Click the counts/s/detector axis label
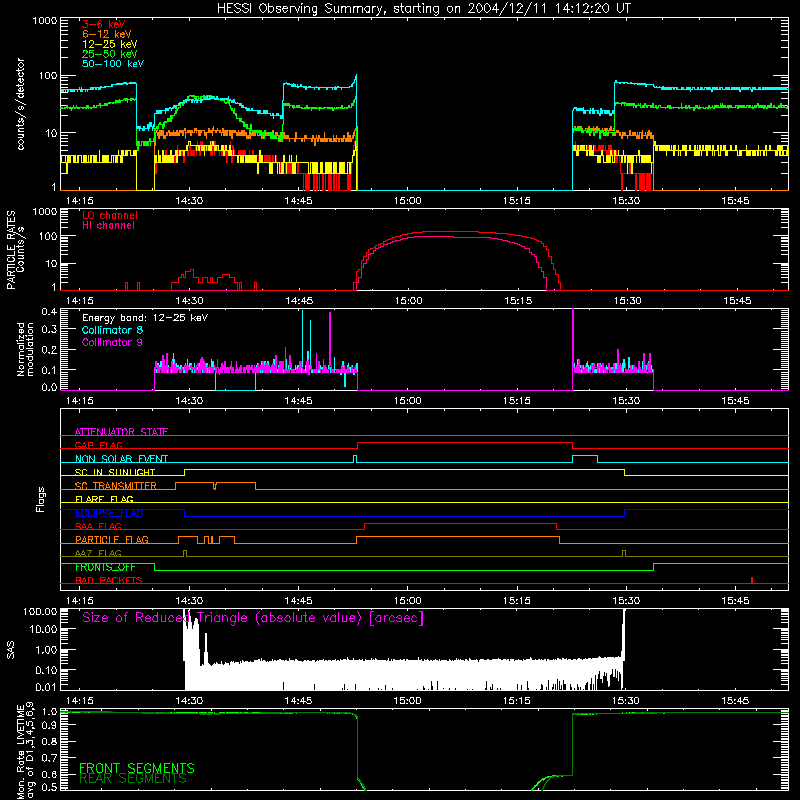The width and height of the screenshot is (800, 800). (20, 104)
